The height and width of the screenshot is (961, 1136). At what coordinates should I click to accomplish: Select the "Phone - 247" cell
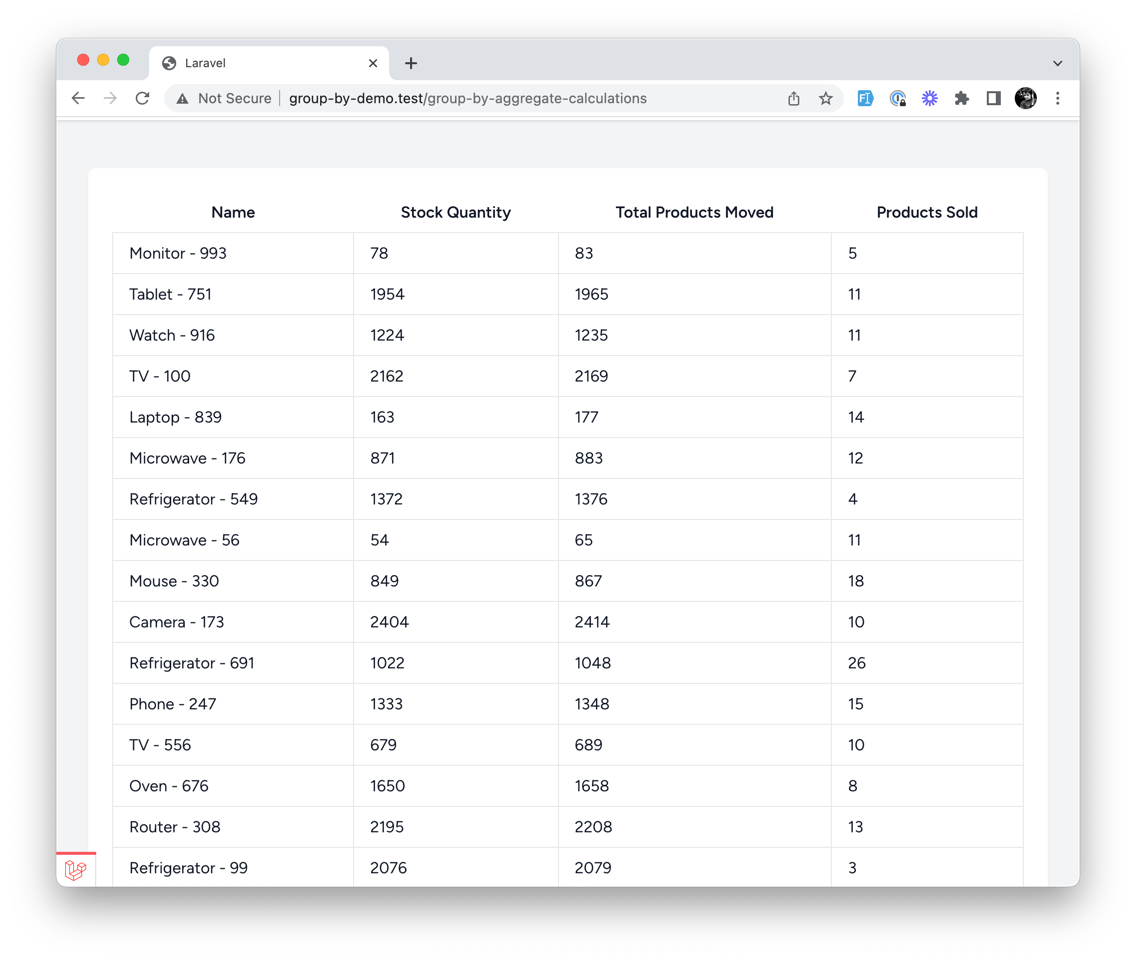tap(233, 704)
